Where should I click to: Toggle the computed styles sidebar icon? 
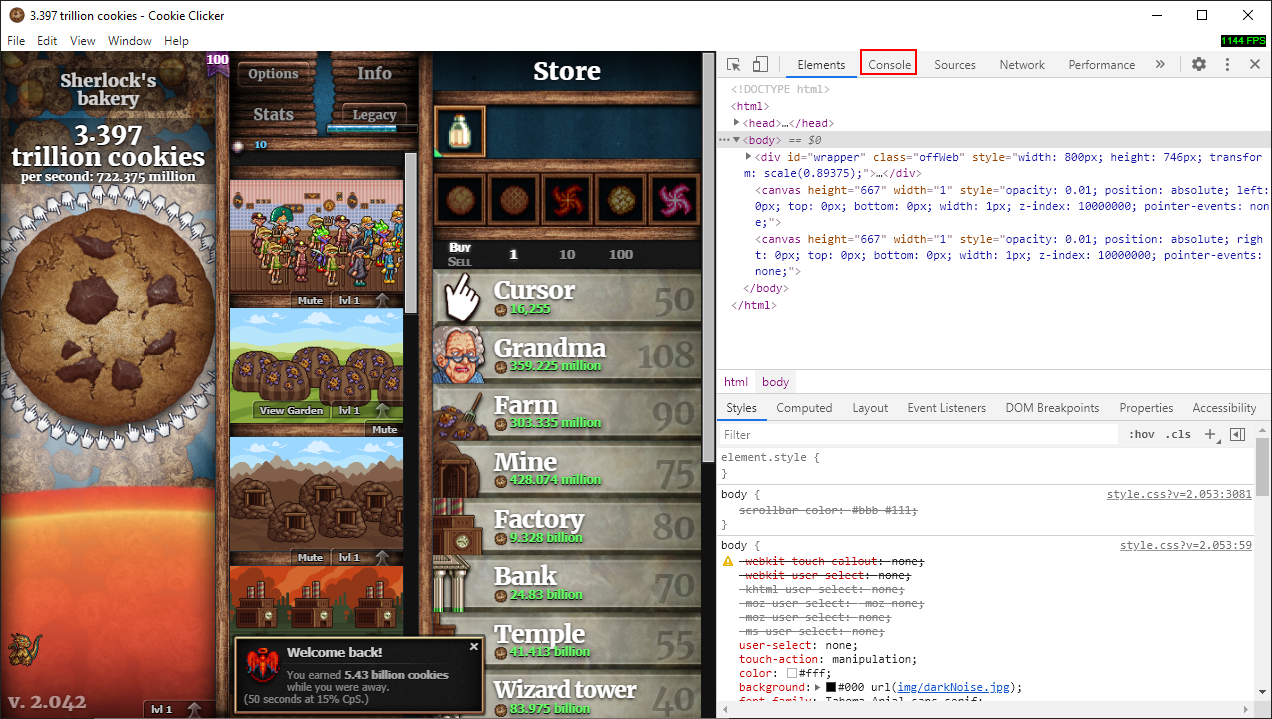[1237, 434]
